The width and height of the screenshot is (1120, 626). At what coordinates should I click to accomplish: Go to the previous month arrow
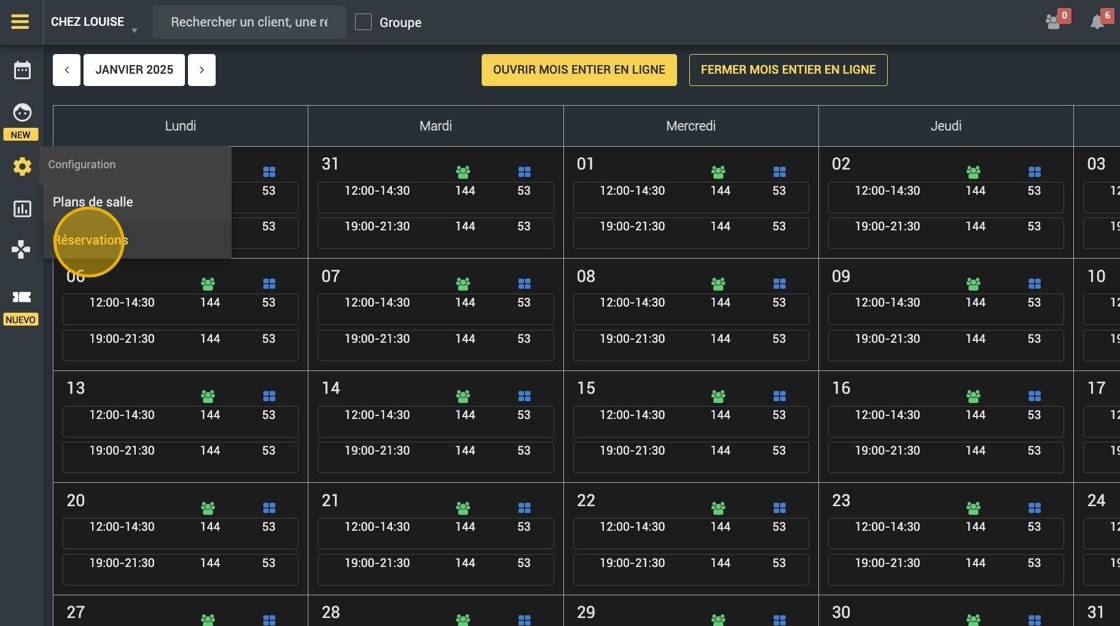coord(66,70)
